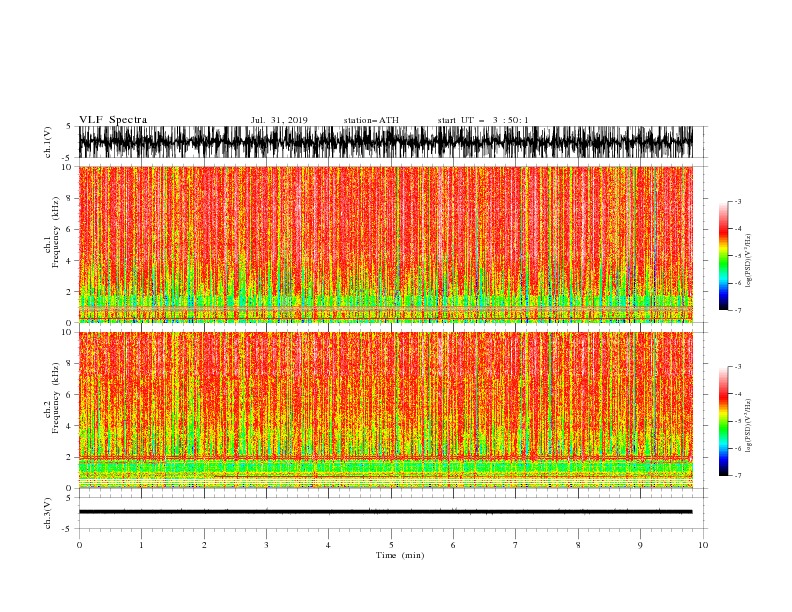Viewport: 792px width, 612px height.
Task: Click the "10" kHz tick of ch.2 frequency axis
Action: (x=67, y=332)
